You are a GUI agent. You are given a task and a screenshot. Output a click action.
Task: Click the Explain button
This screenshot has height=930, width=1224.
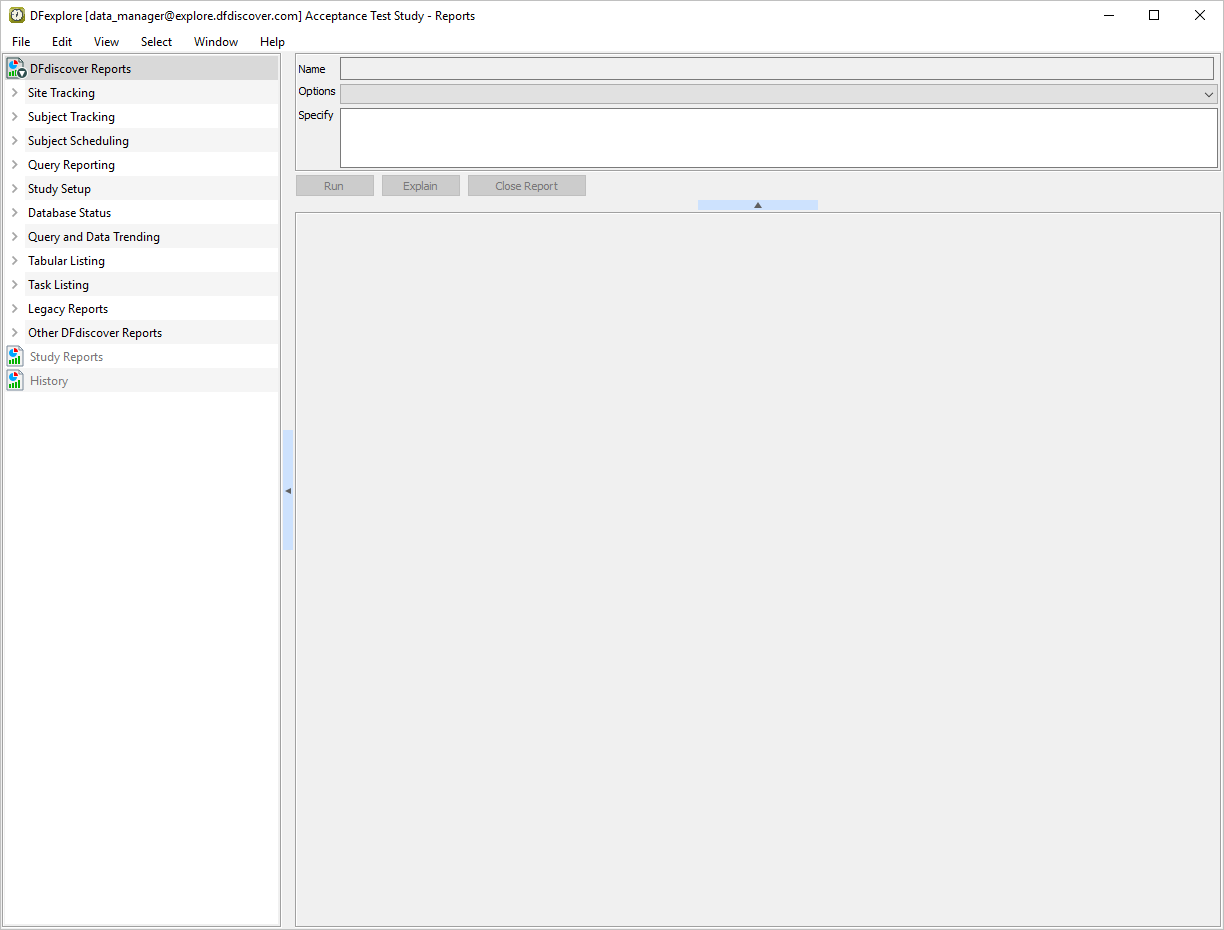[x=420, y=186]
